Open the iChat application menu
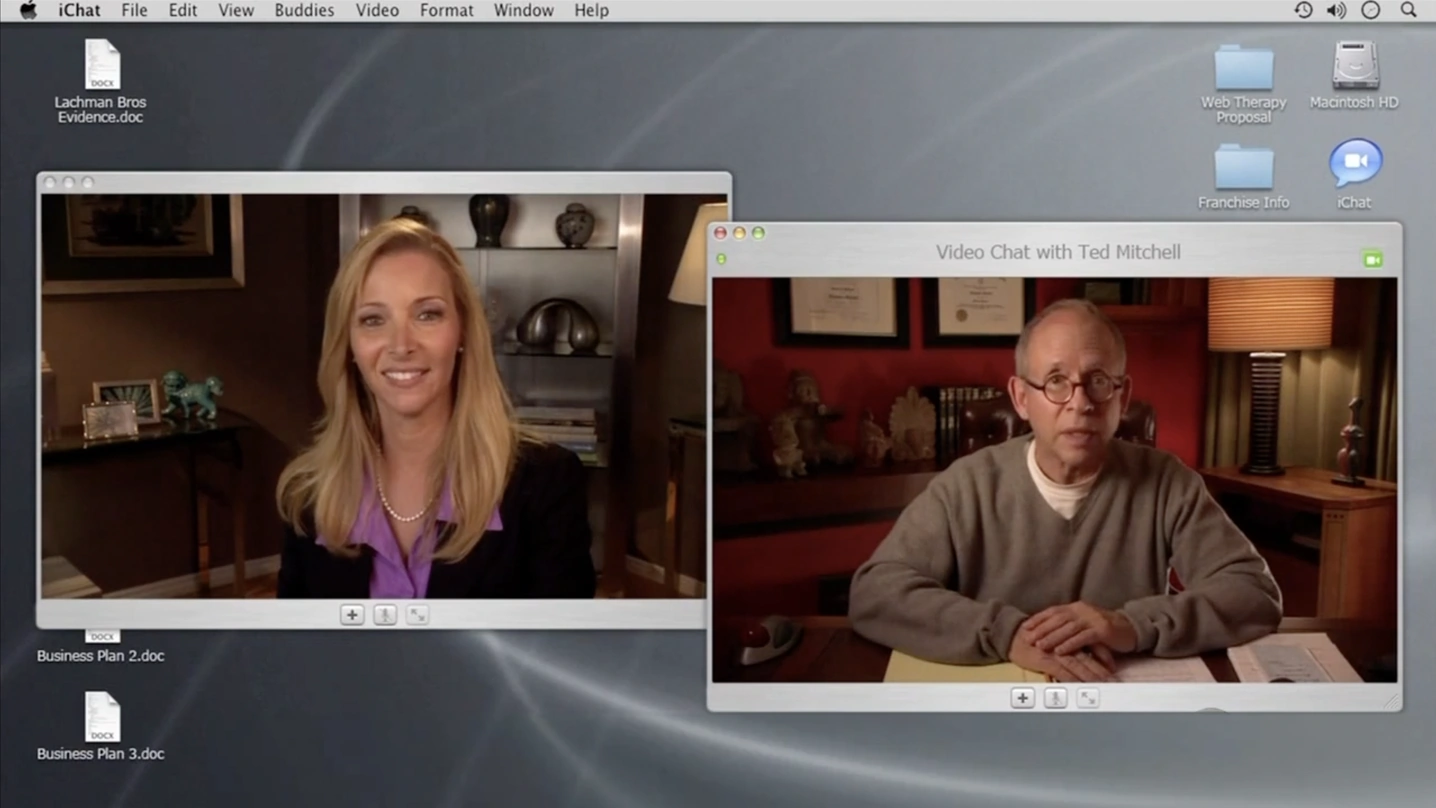The height and width of the screenshot is (808, 1436). coord(79,11)
